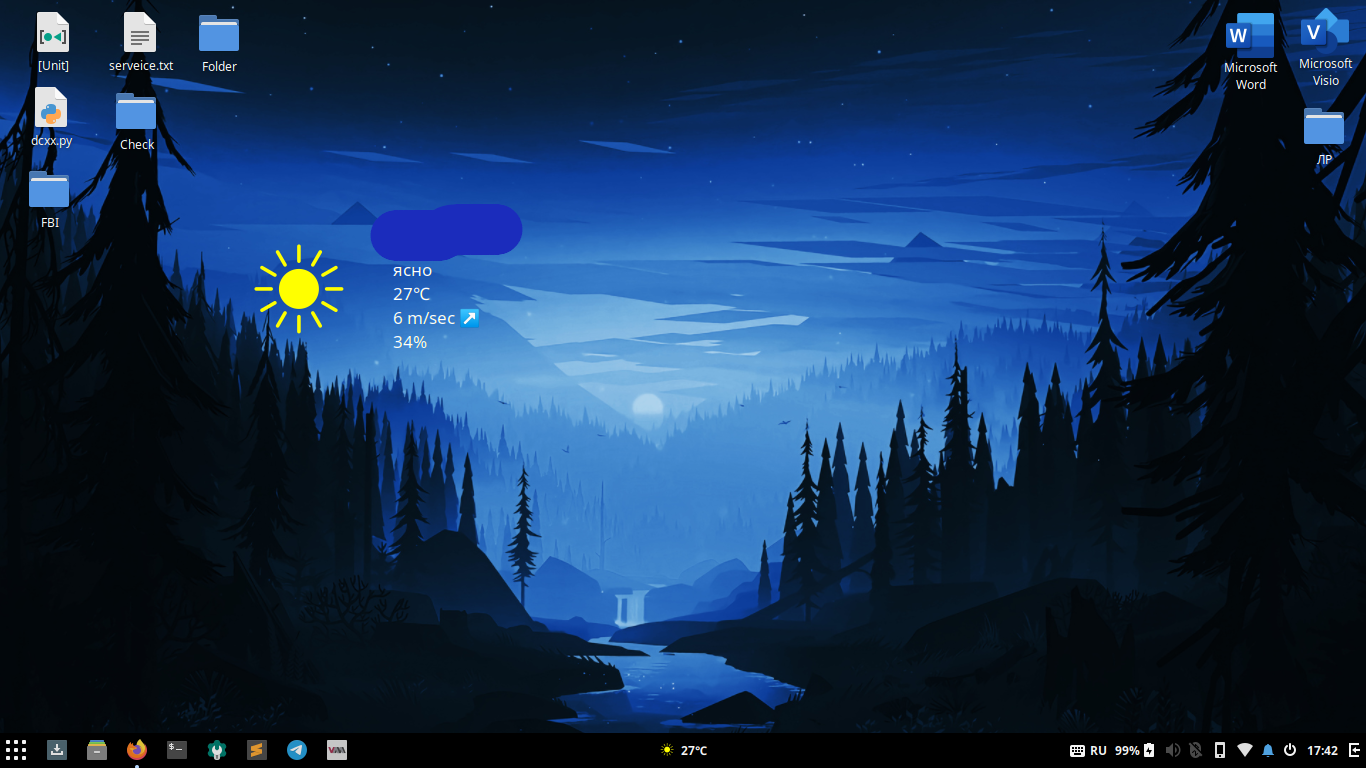Open Telegram from the taskbar
This screenshot has width=1366, height=768.
click(297, 750)
